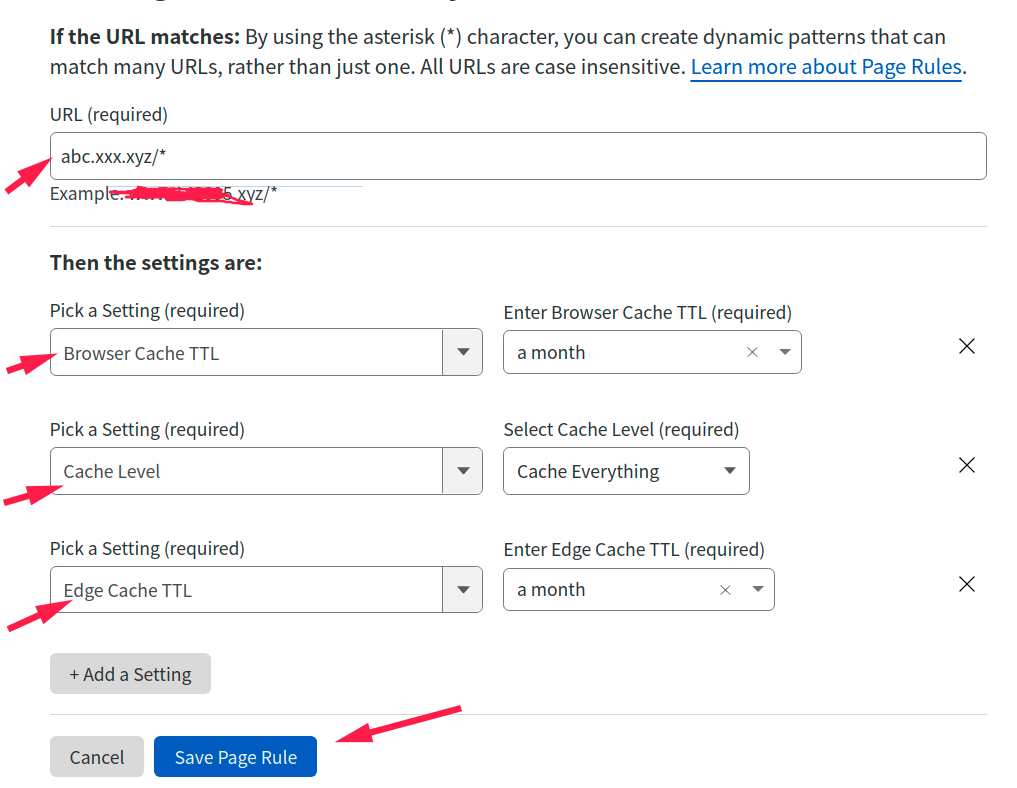Click 'a month' text in Browser Cache TTL field
Screen dimensions: 1017x788
click(x=552, y=353)
